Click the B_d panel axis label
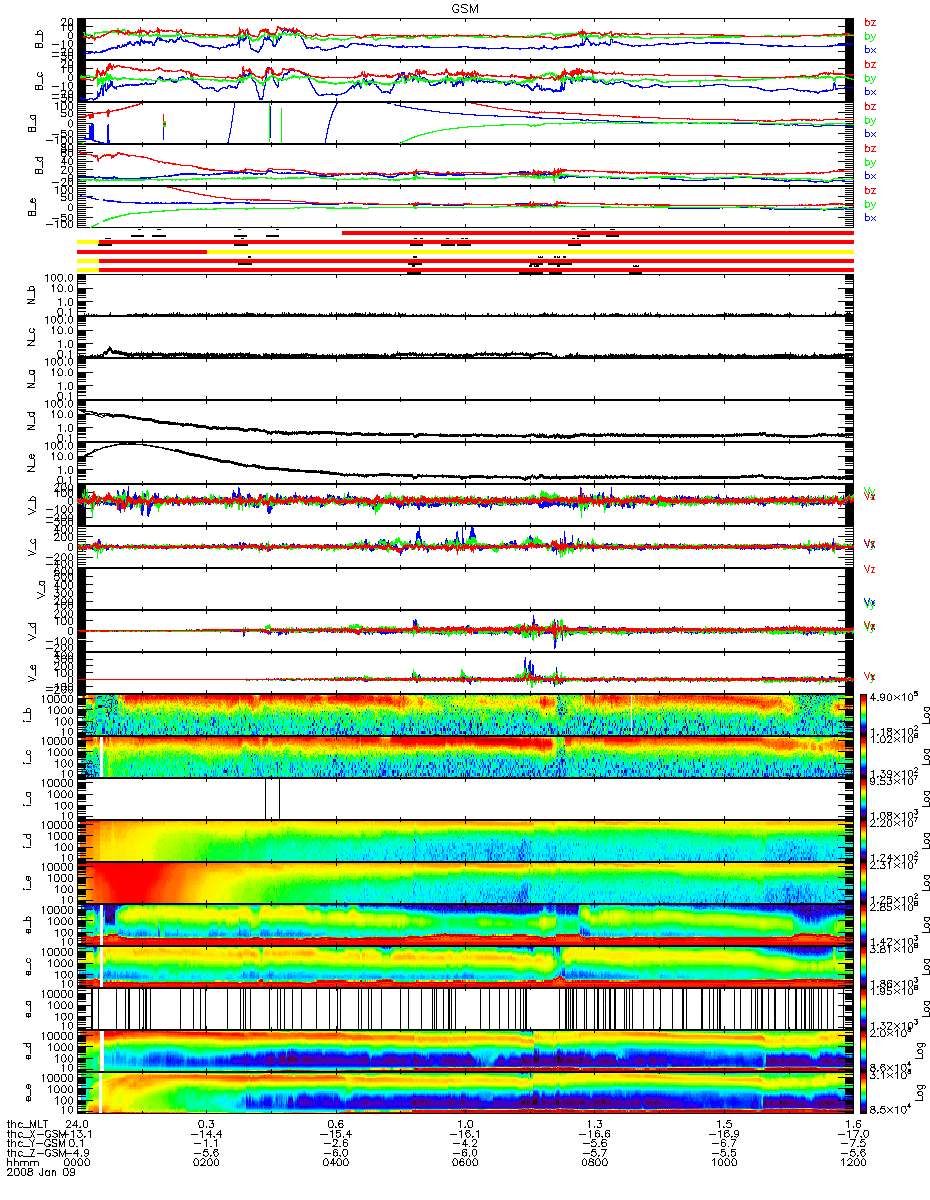Screen dimensions: 930x1200 pyautogui.click(x=41, y=164)
